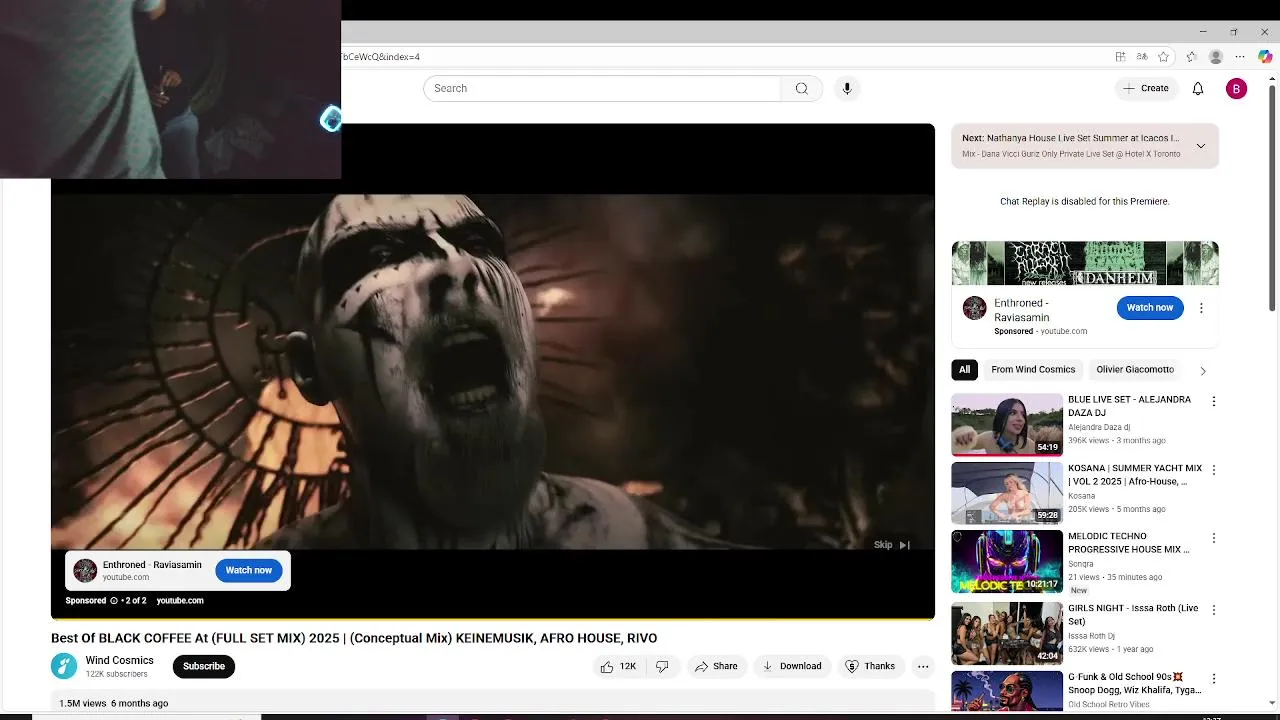Open the Copilot sidebar icon
The width and height of the screenshot is (1280, 720).
click(1265, 57)
